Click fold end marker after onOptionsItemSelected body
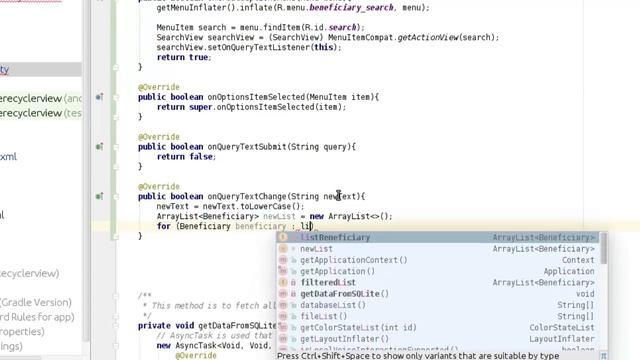640x360 pixels. 116,117
